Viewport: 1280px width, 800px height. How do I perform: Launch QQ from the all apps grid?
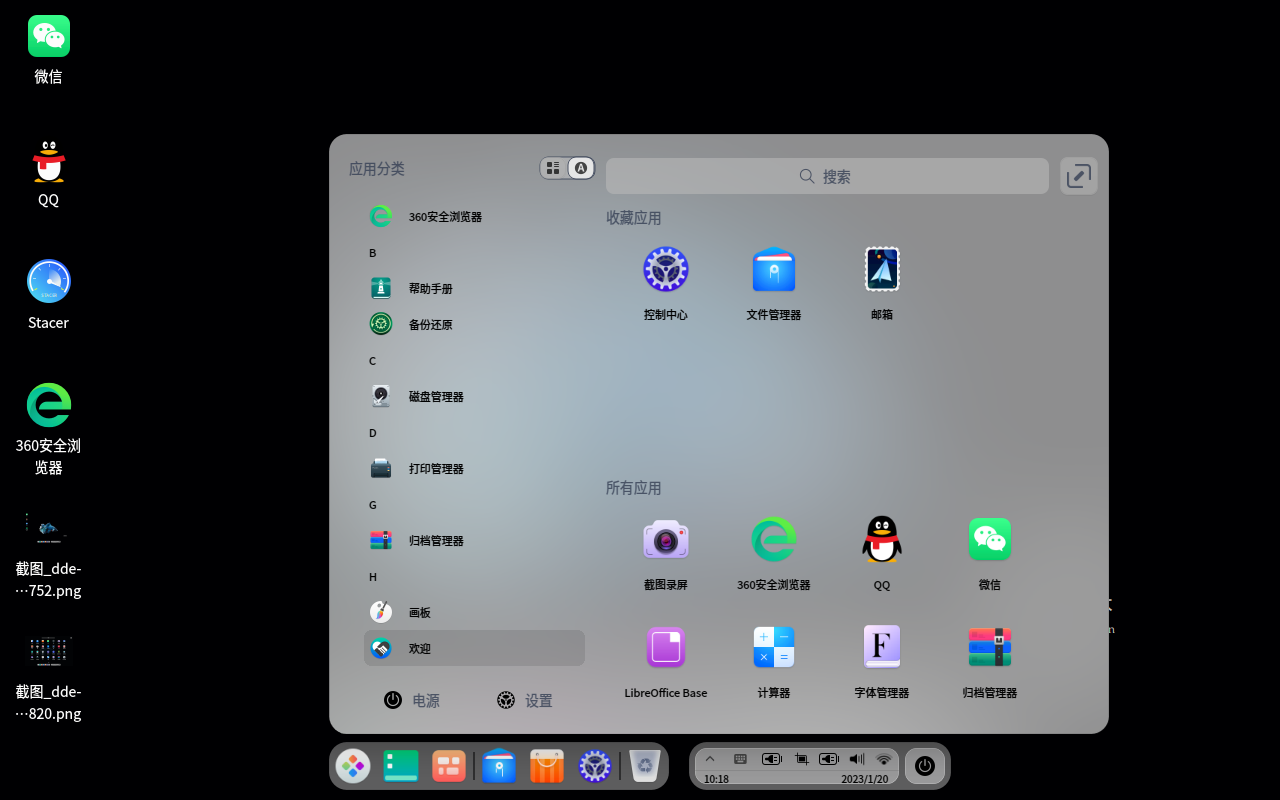881,539
